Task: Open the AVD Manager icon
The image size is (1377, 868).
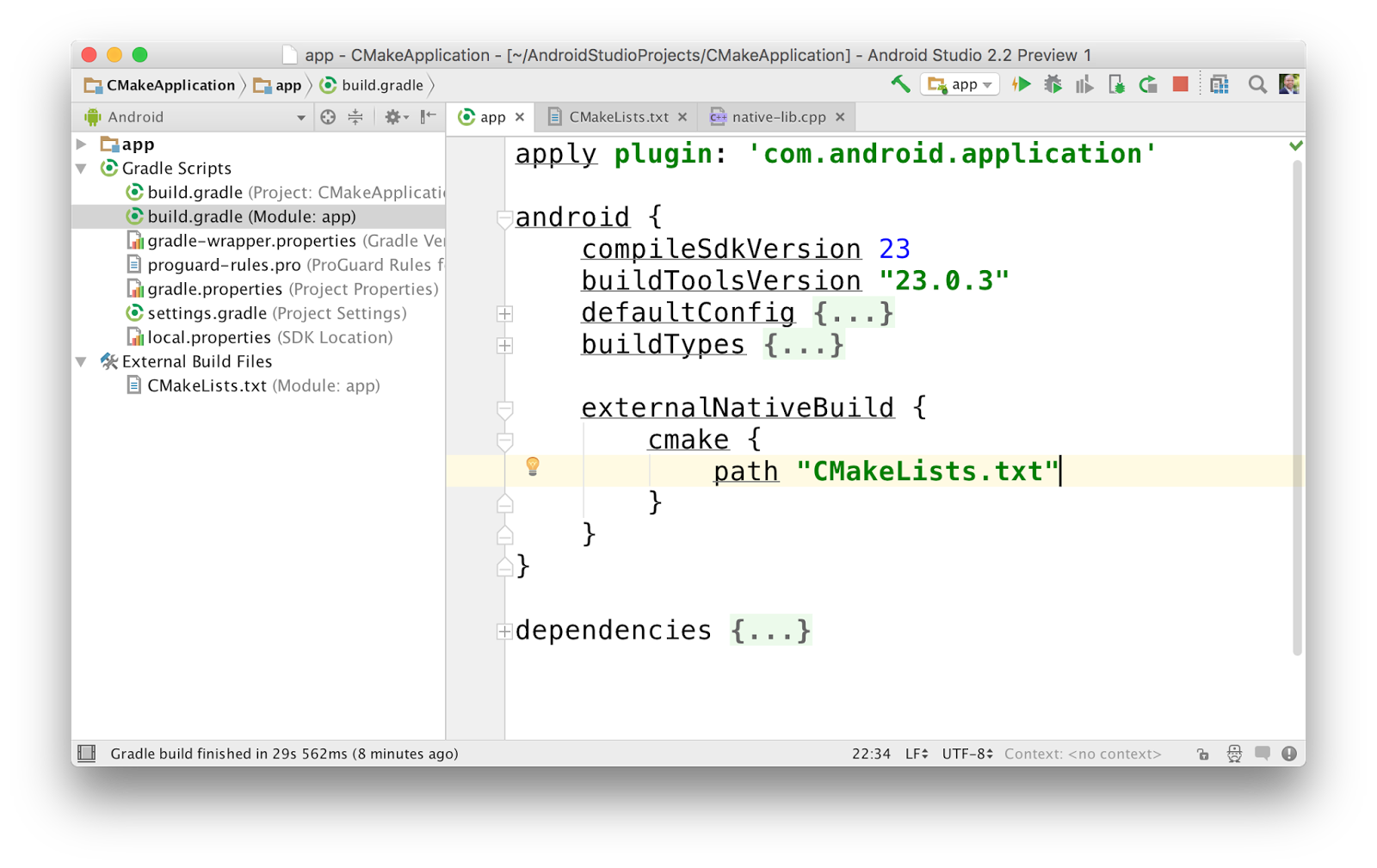Action: point(1219,84)
